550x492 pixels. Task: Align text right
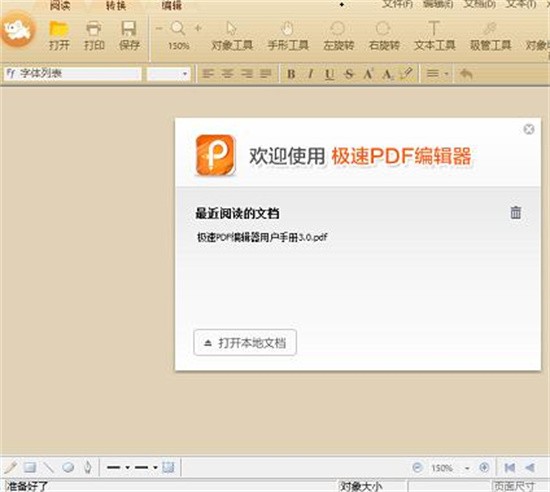pos(247,74)
